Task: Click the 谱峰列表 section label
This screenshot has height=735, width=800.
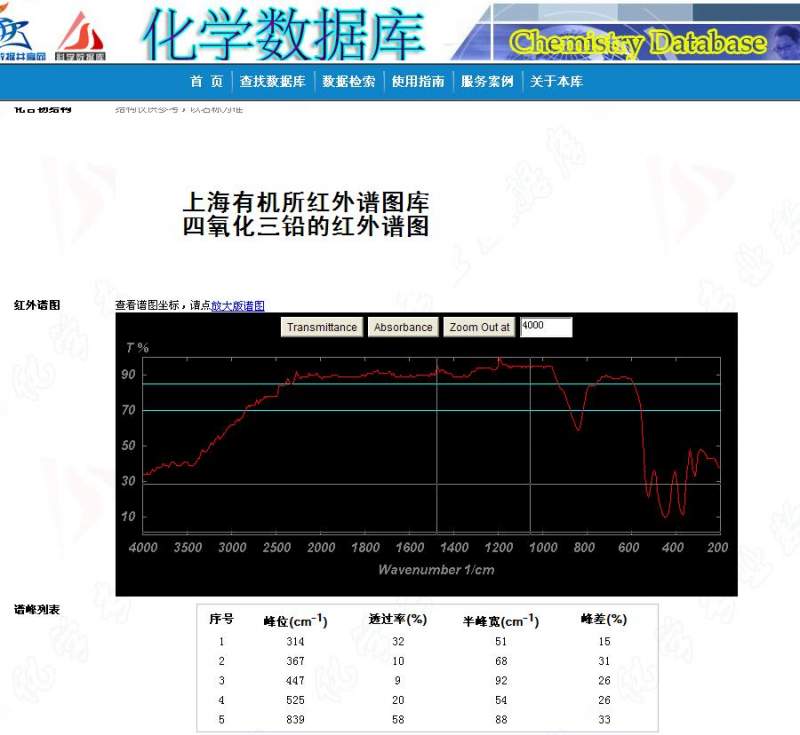Action: click(37, 609)
